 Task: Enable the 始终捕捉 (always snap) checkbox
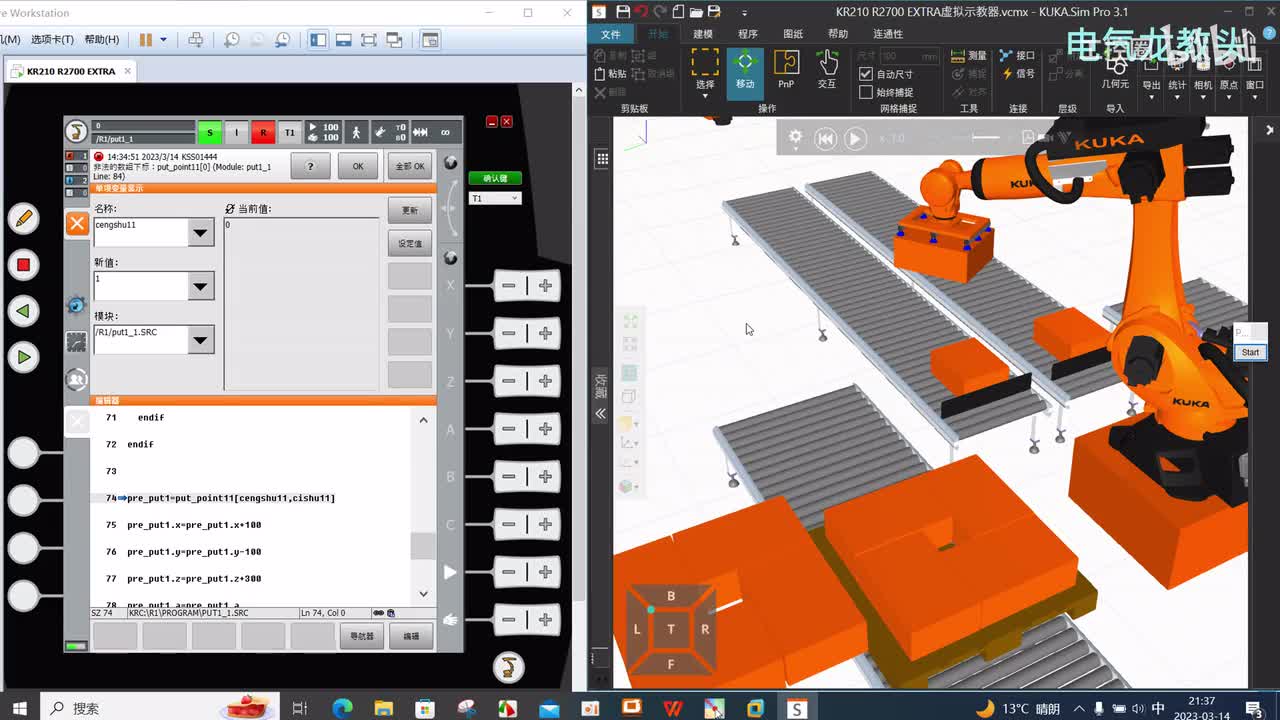click(x=866, y=92)
